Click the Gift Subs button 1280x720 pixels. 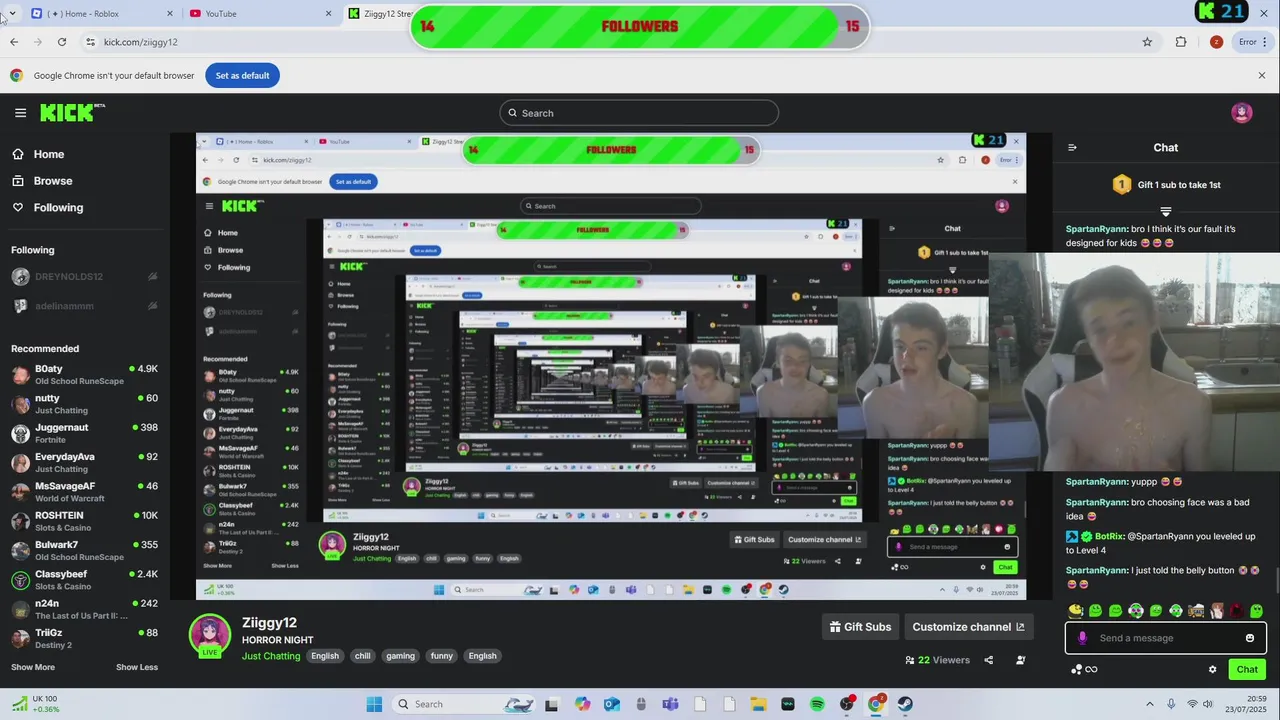860,627
